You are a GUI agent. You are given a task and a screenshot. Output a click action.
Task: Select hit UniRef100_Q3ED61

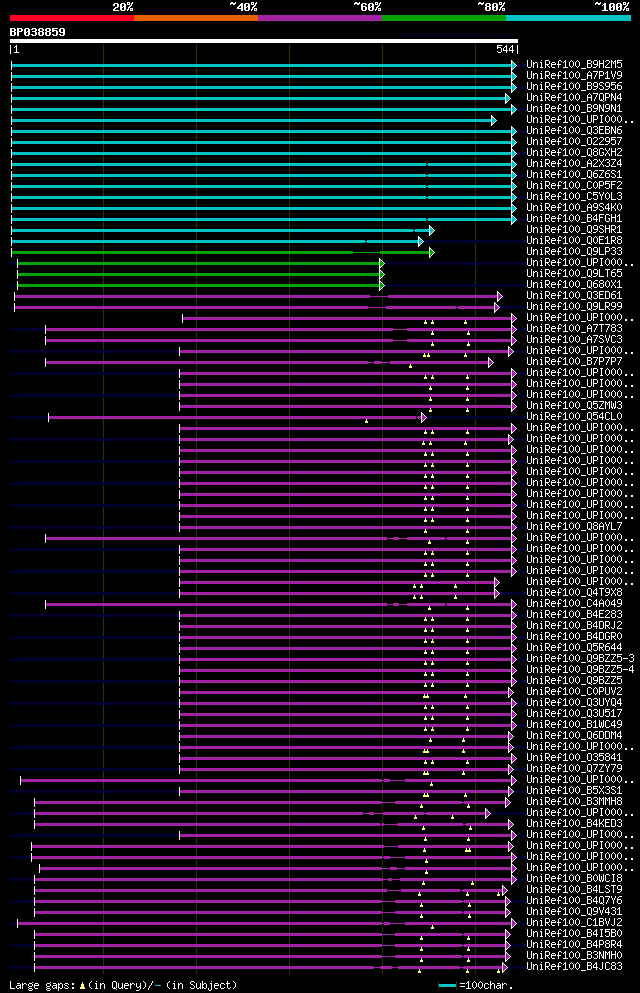click(x=574, y=295)
